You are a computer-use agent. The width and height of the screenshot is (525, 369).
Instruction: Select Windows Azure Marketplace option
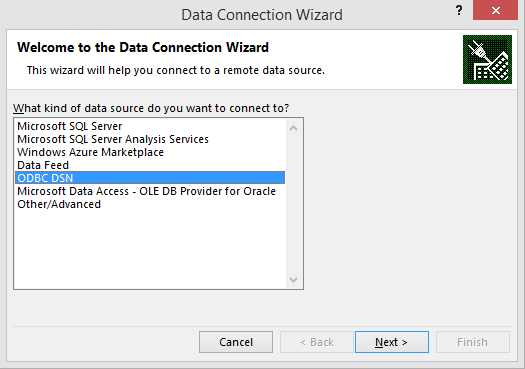90,152
